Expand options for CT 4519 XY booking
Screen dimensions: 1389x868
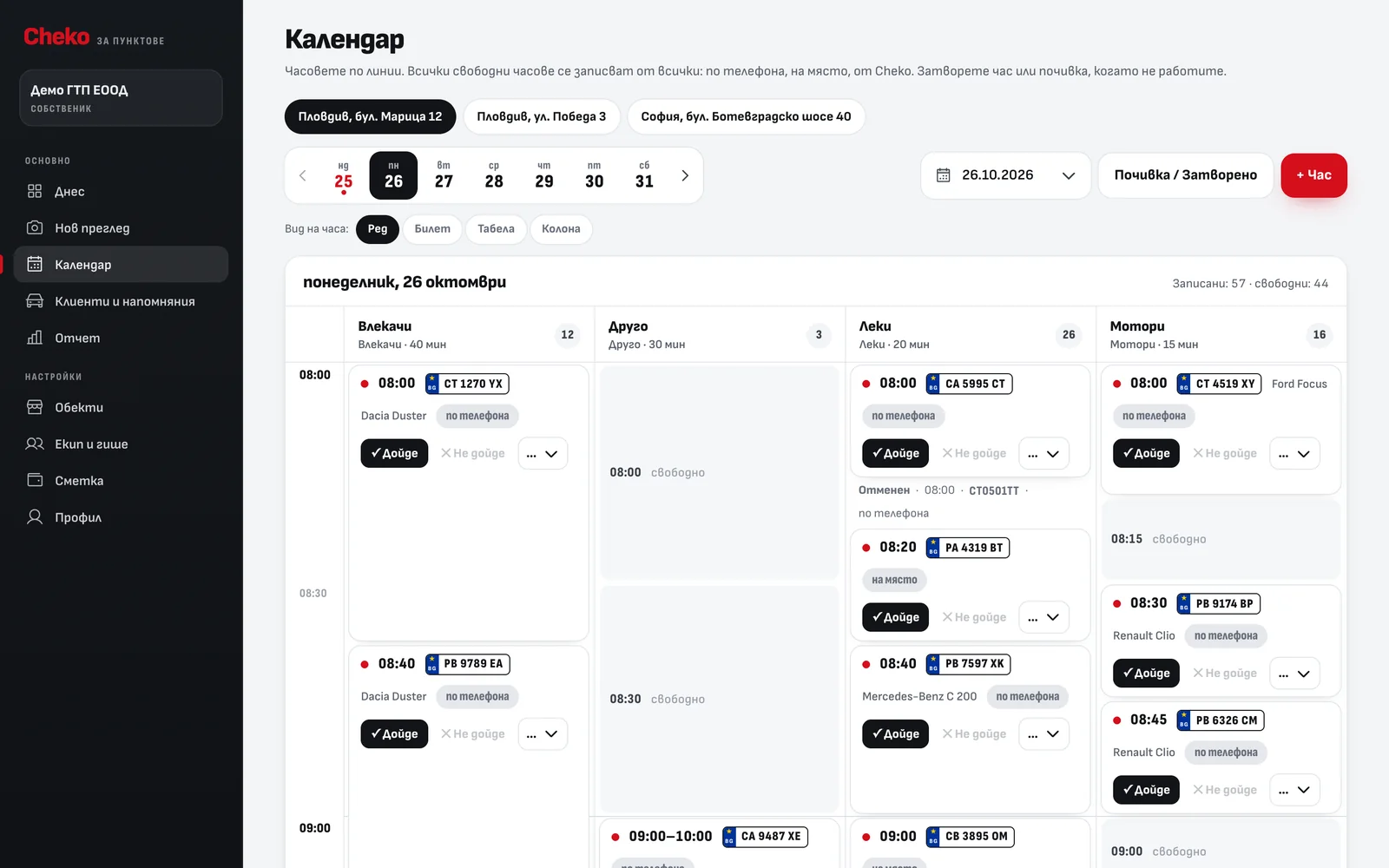(x=1294, y=453)
